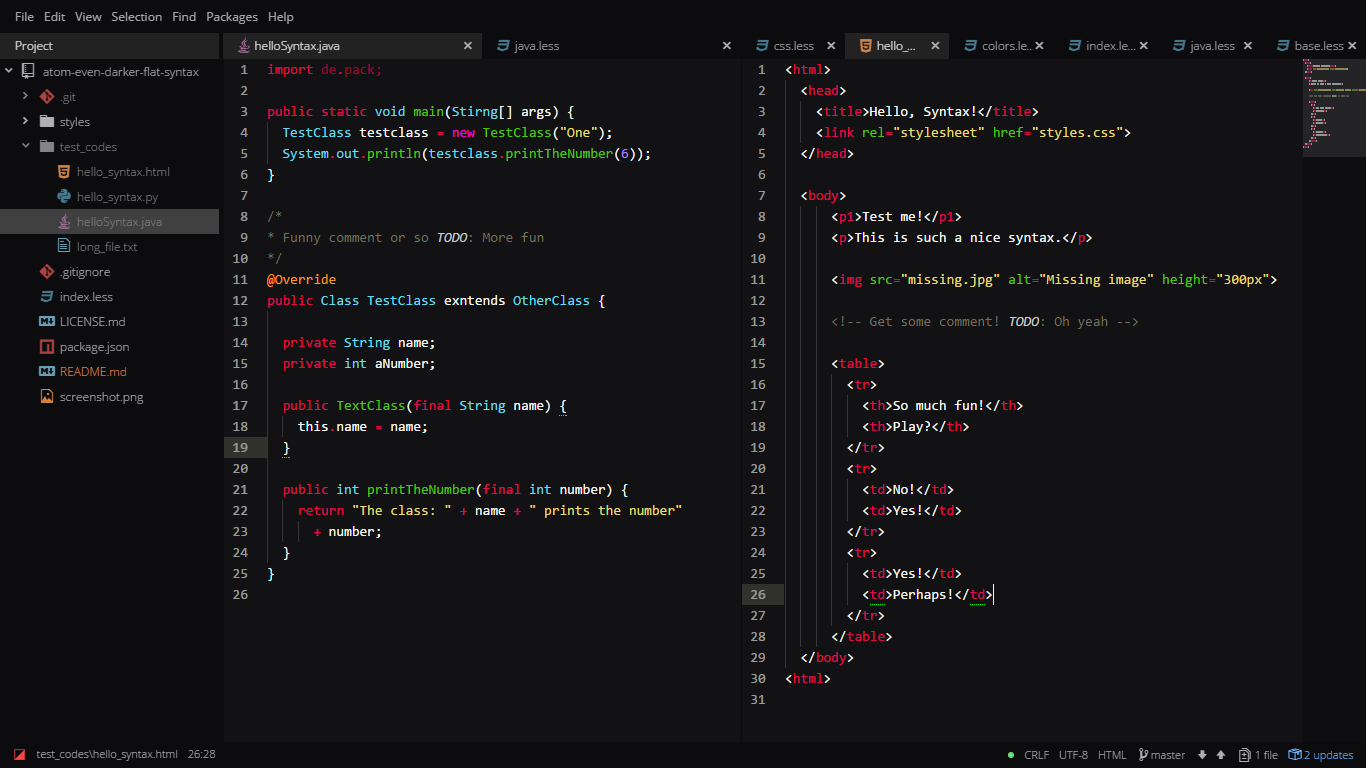
Task: Open the Edit menu
Action: coord(55,16)
